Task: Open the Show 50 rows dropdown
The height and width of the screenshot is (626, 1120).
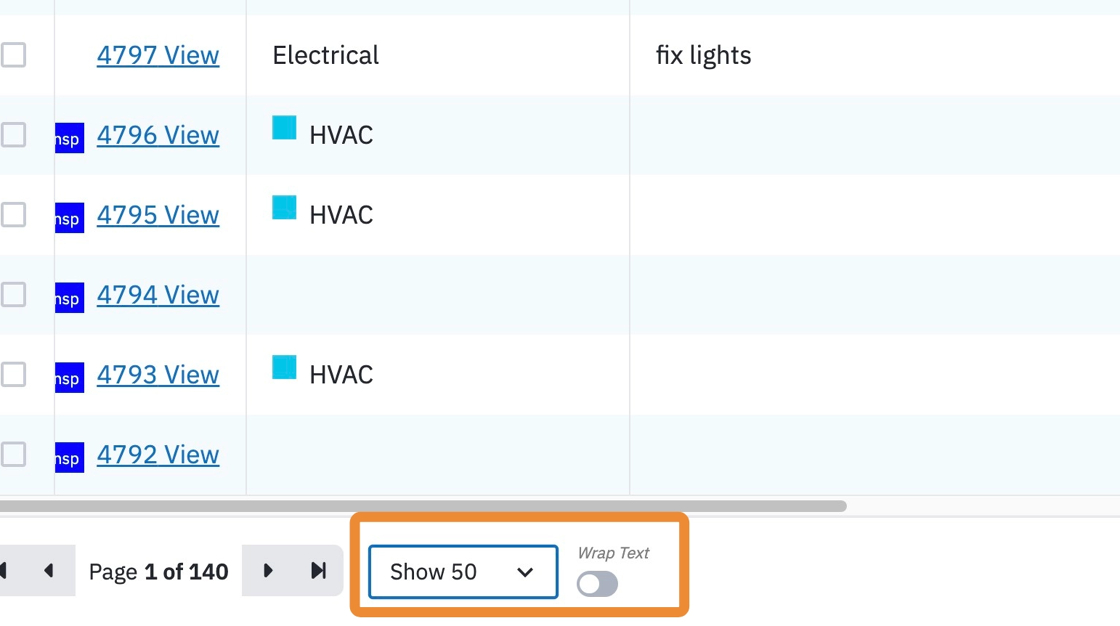Action: 463,572
